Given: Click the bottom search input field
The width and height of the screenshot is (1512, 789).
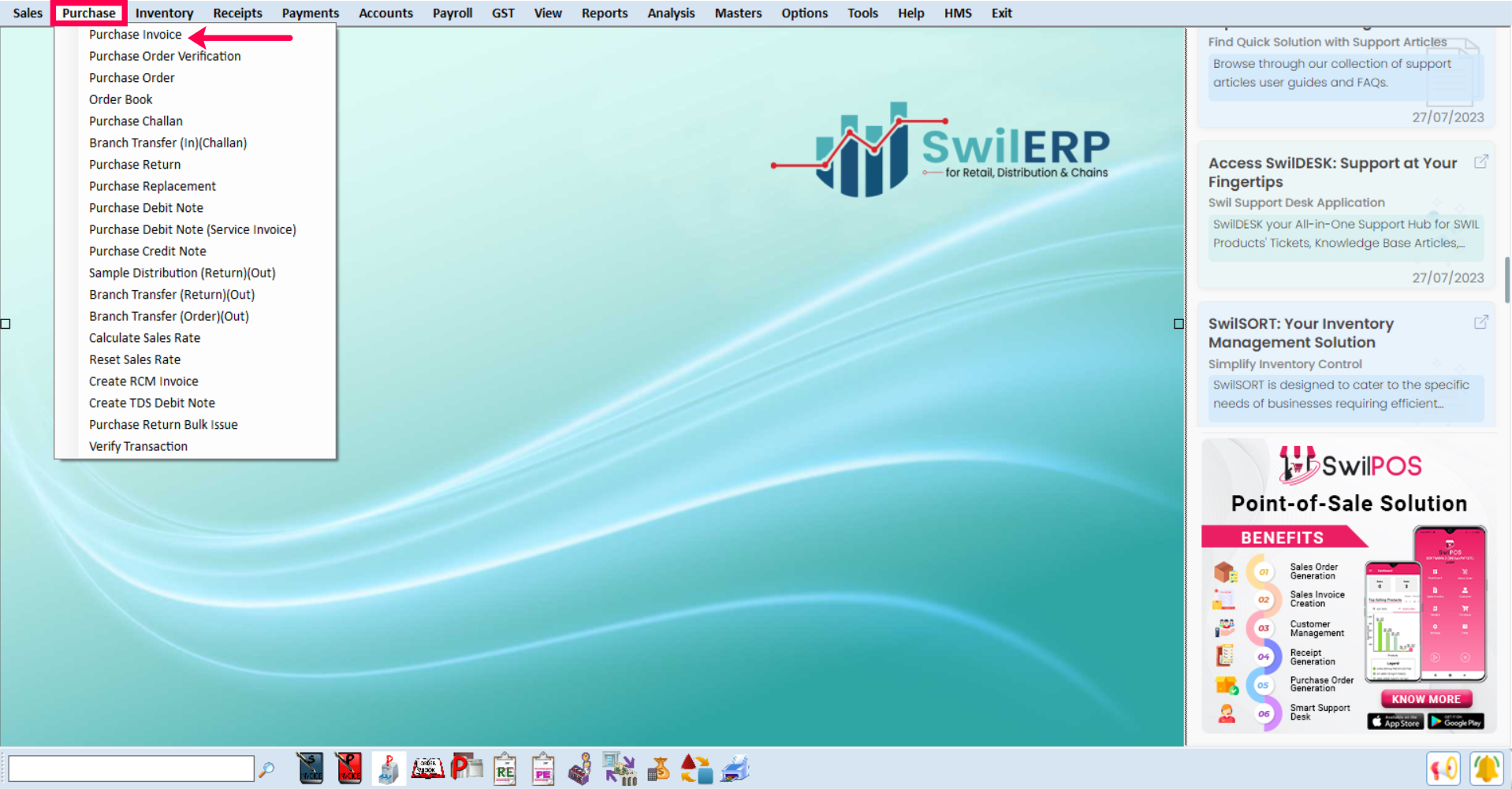Looking at the screenshot, I should 131,769.
